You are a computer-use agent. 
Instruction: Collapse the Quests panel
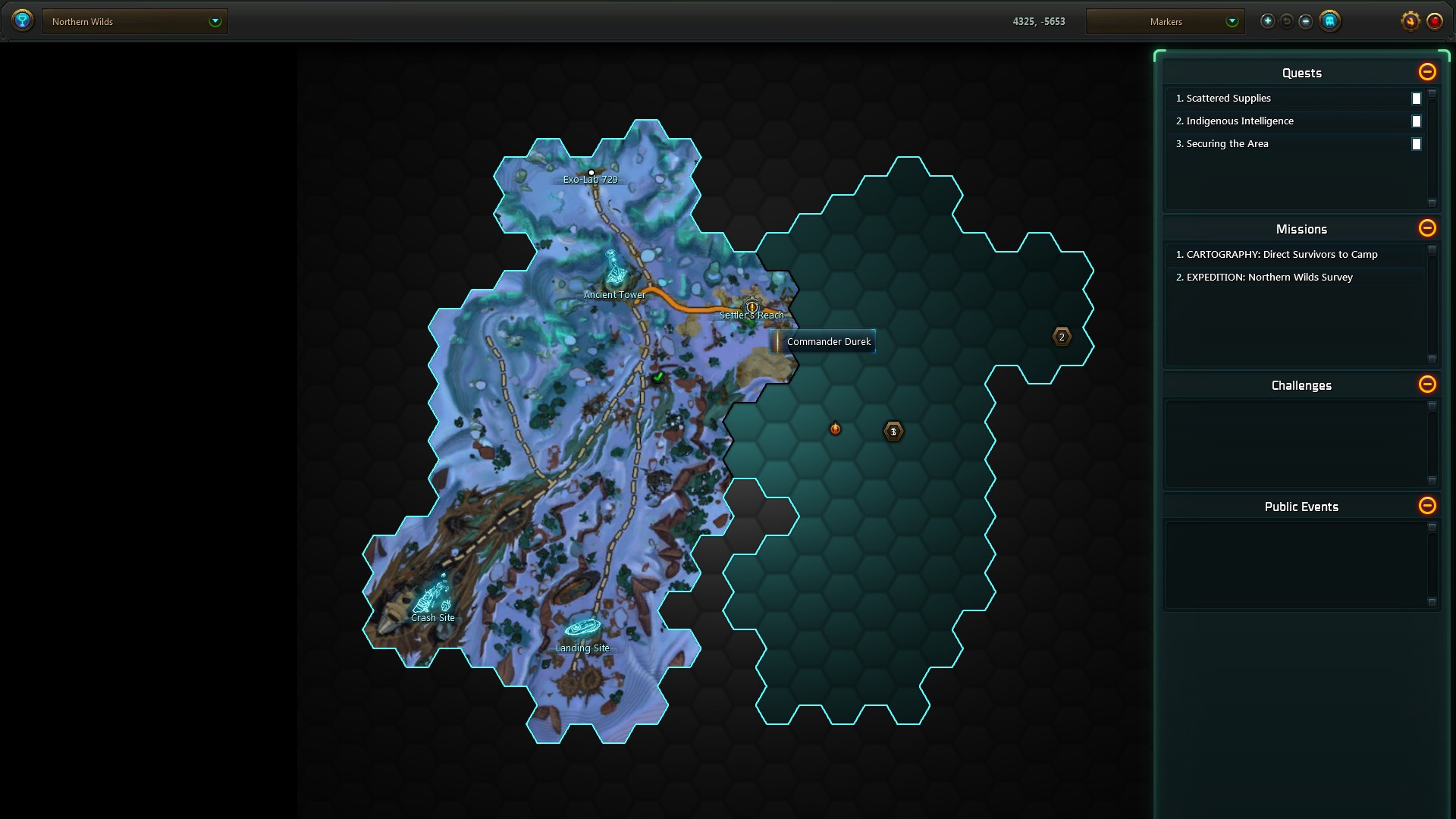pos(1427,72)
